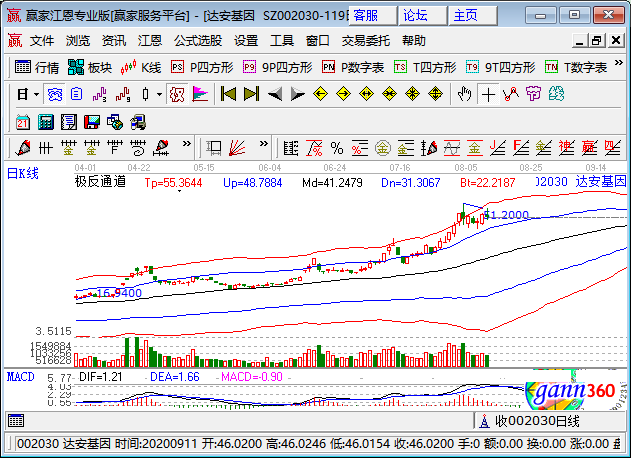
Task: Jump to first bar icon
Action: pyautogui.click(x=229, y=95)
